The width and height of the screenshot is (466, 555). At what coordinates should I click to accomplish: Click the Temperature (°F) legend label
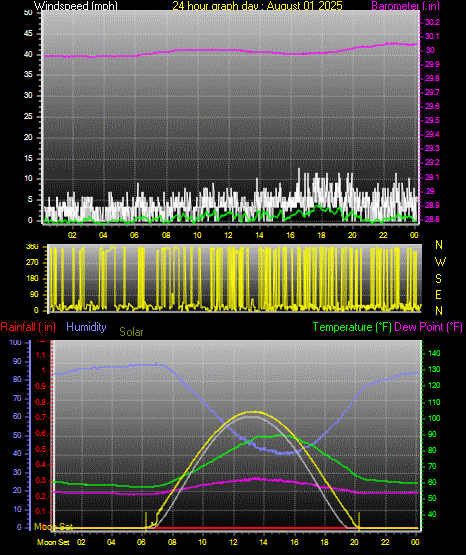click(352, 327)
